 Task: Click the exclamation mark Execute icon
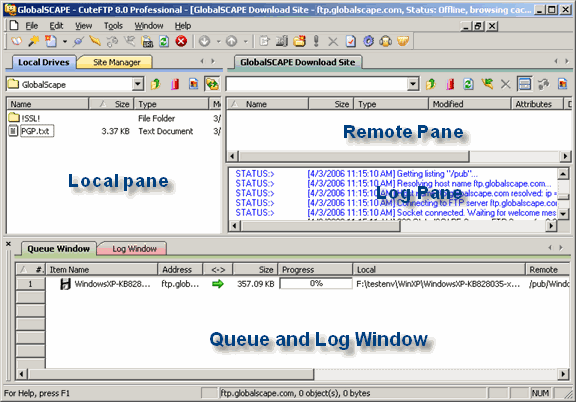click(x=316, y=41)
